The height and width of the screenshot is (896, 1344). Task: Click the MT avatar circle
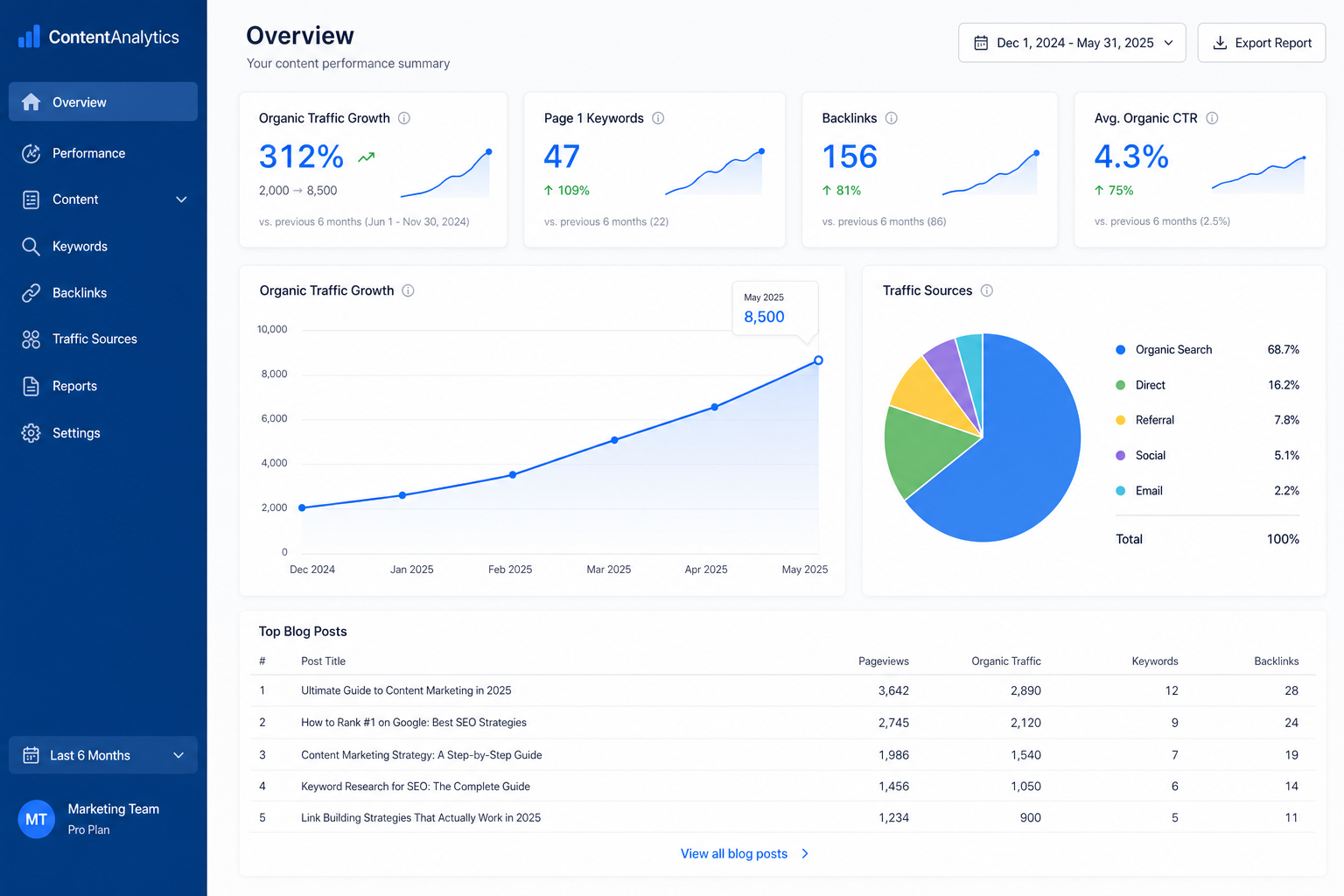(x=36, y=820)
